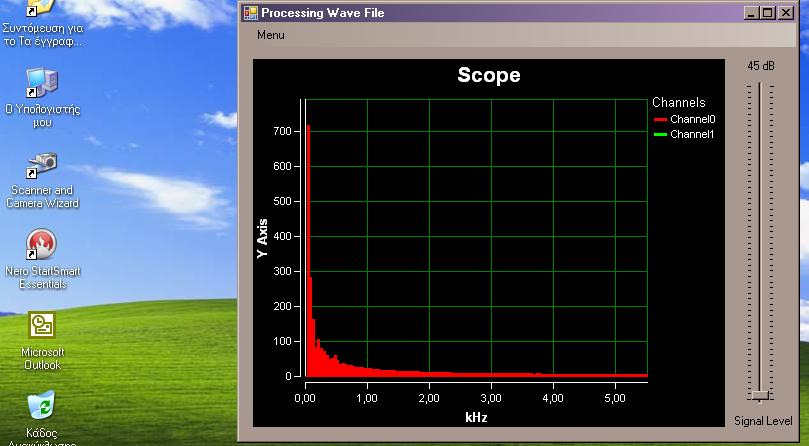Click the Scope chart title

[489, 75]
